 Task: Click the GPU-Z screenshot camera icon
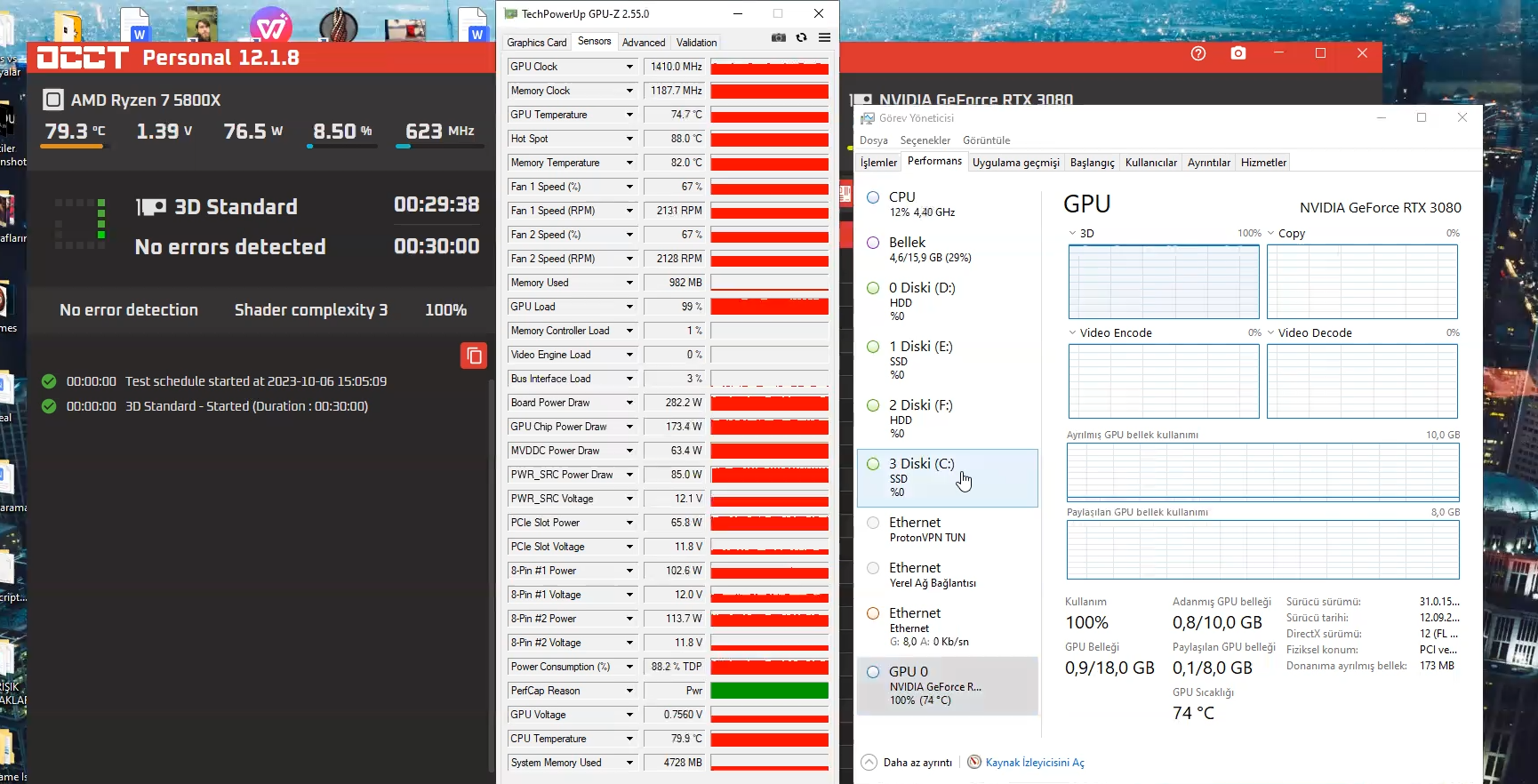click(x=779, y=37)
